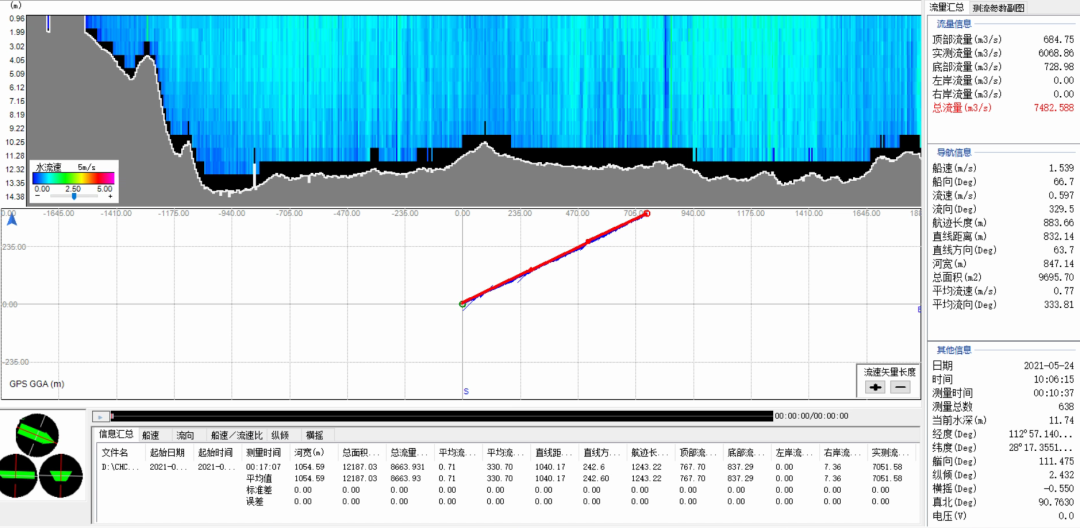This screenshot has width=1080, height=528.
Task: Open the 横摇 tab
Action: click(x=314, y=435)
